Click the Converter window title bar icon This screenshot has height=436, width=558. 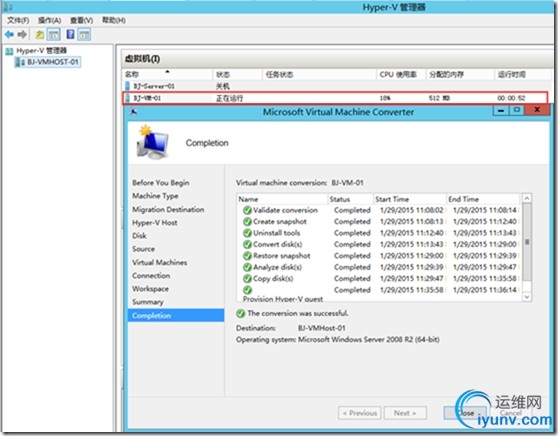(134, 112)
